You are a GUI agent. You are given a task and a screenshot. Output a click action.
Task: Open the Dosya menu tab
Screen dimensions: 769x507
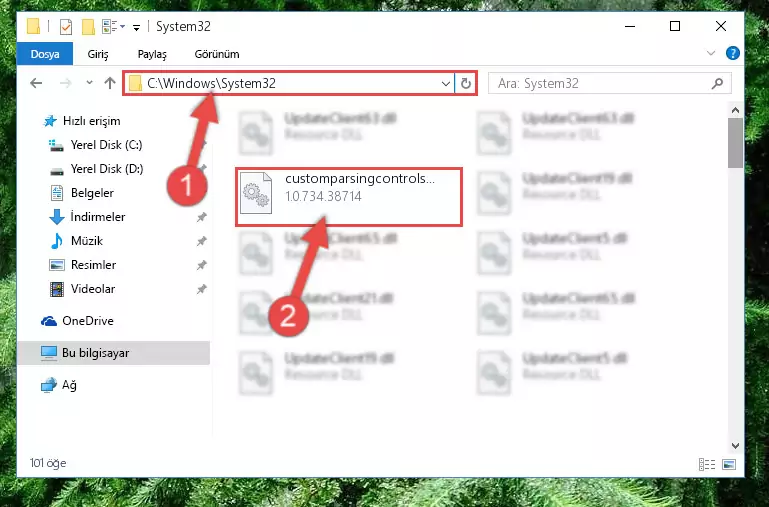click(x=45, y=54)
